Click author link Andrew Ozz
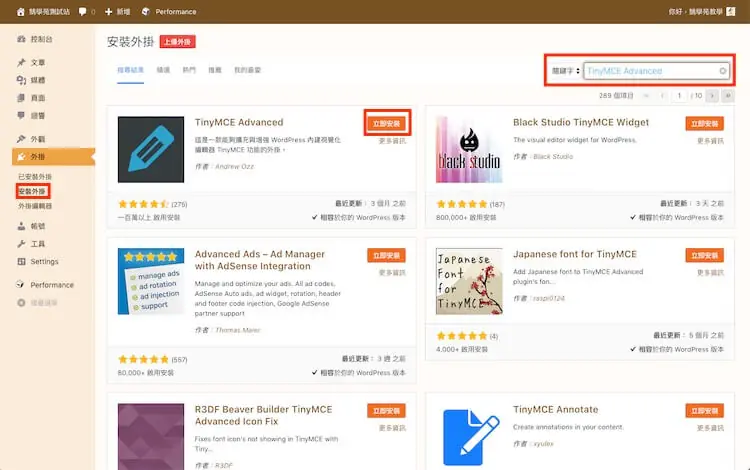The image size is (750, 470). [234, 166]
